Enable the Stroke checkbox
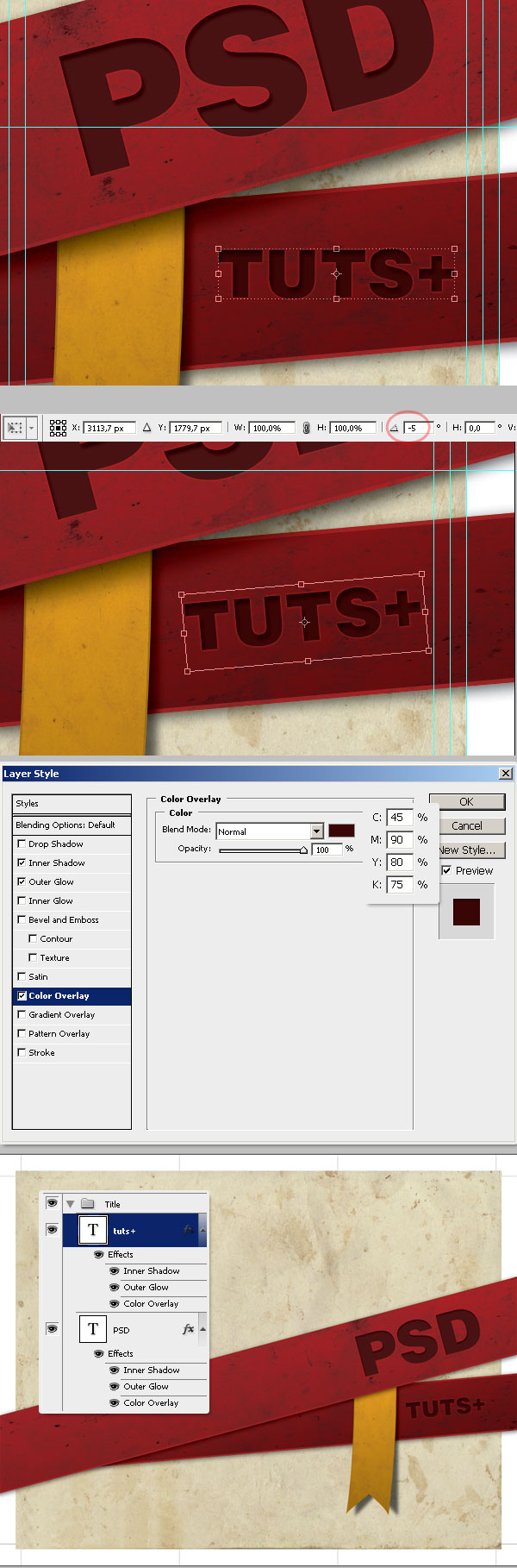517x1568 pixels. point(22,1052)
